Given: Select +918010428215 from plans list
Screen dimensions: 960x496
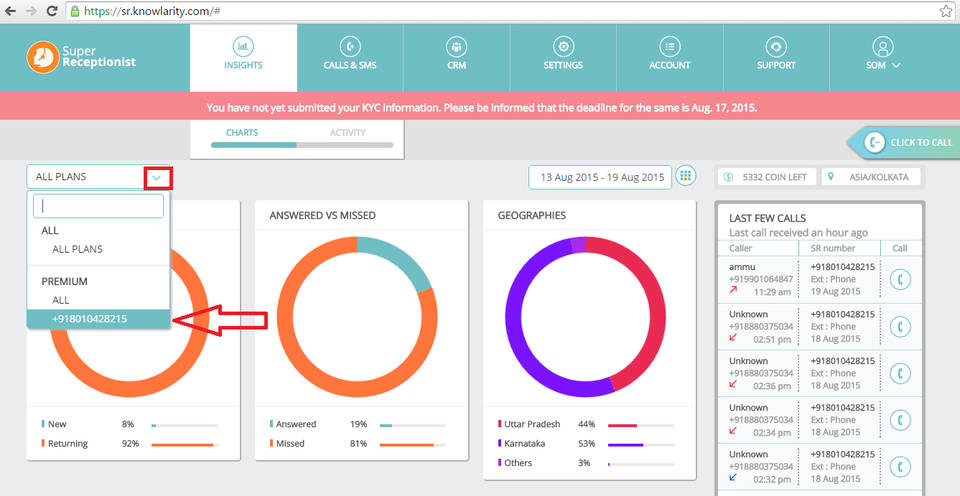Looking at the screenshot, I should coord(90,318).
